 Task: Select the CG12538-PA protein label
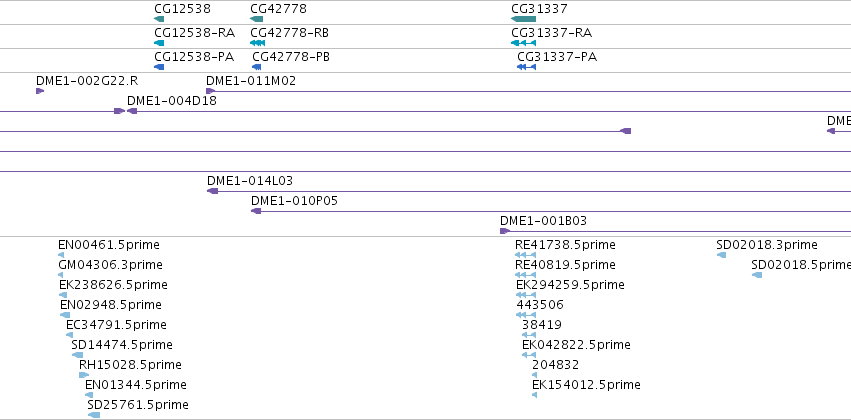[194, 57]
